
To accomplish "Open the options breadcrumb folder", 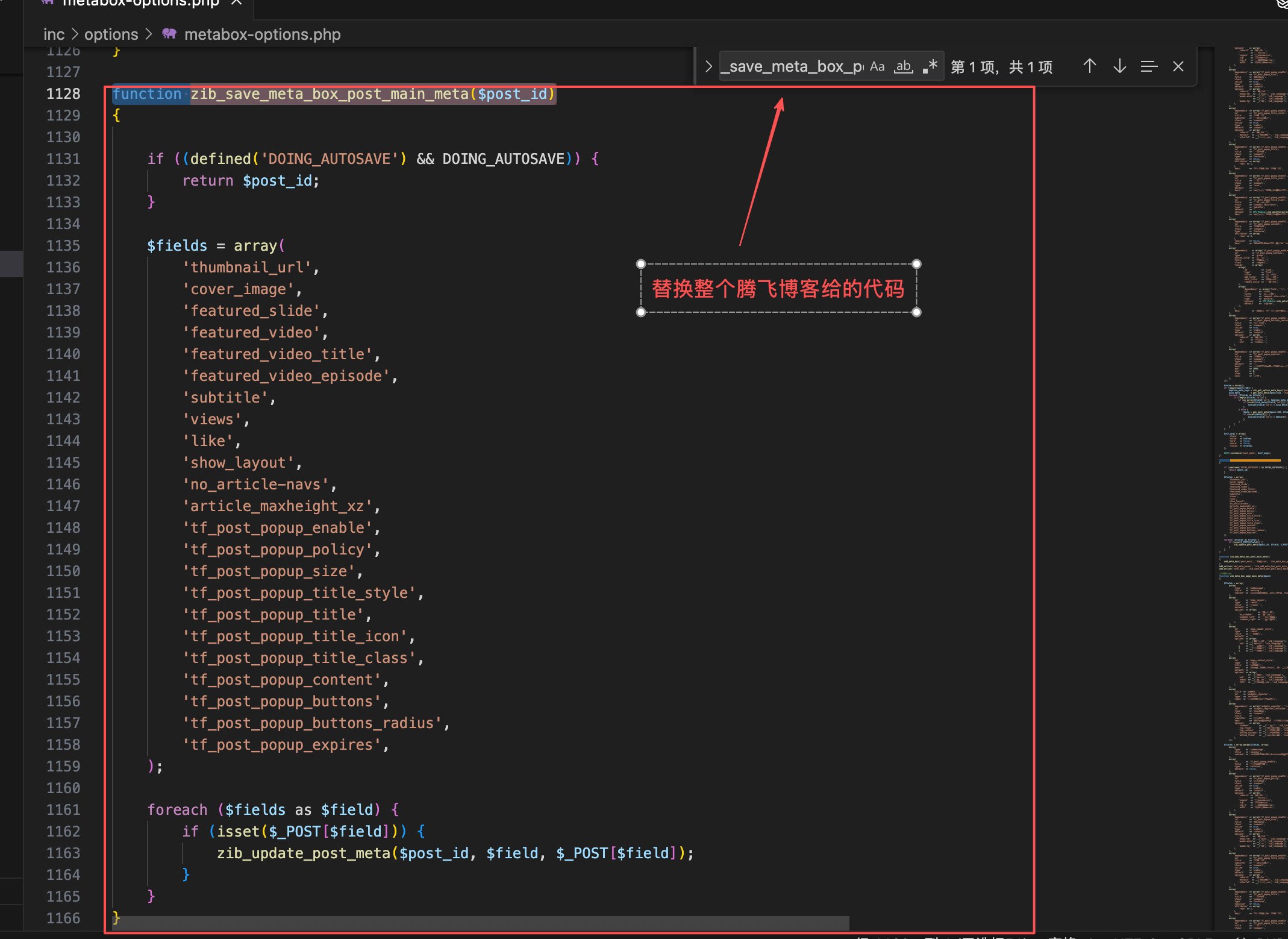I will point(111,34).
